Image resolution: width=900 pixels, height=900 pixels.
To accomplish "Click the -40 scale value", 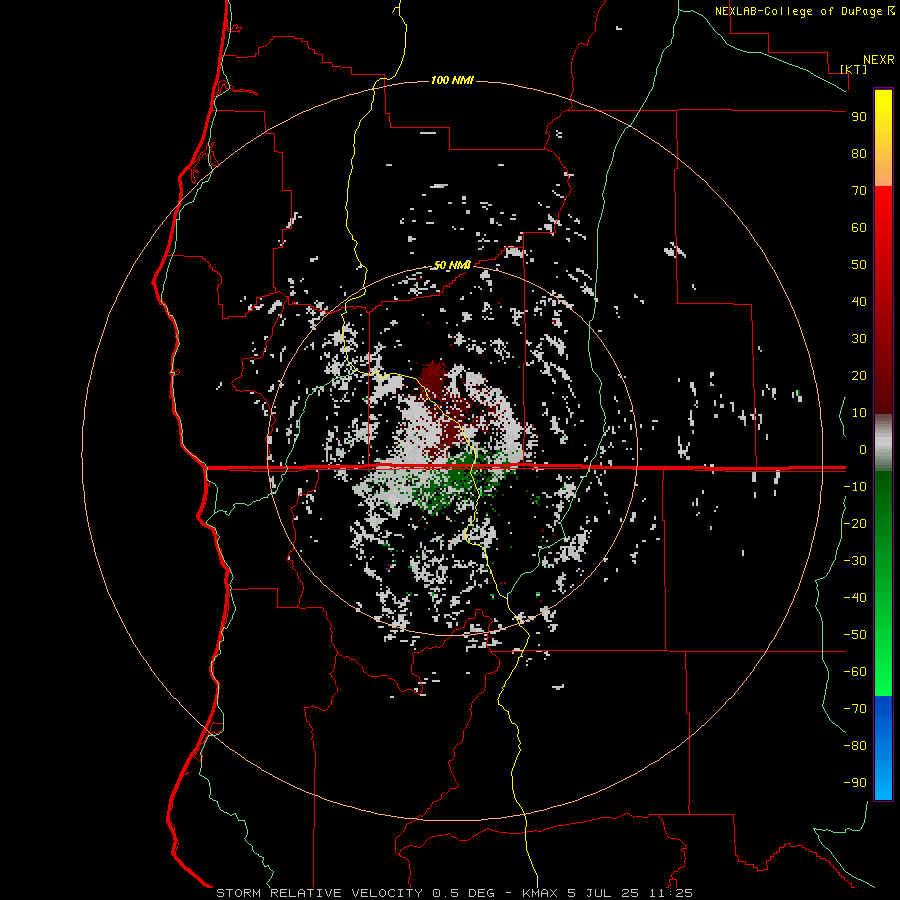I will pos(855,598).
